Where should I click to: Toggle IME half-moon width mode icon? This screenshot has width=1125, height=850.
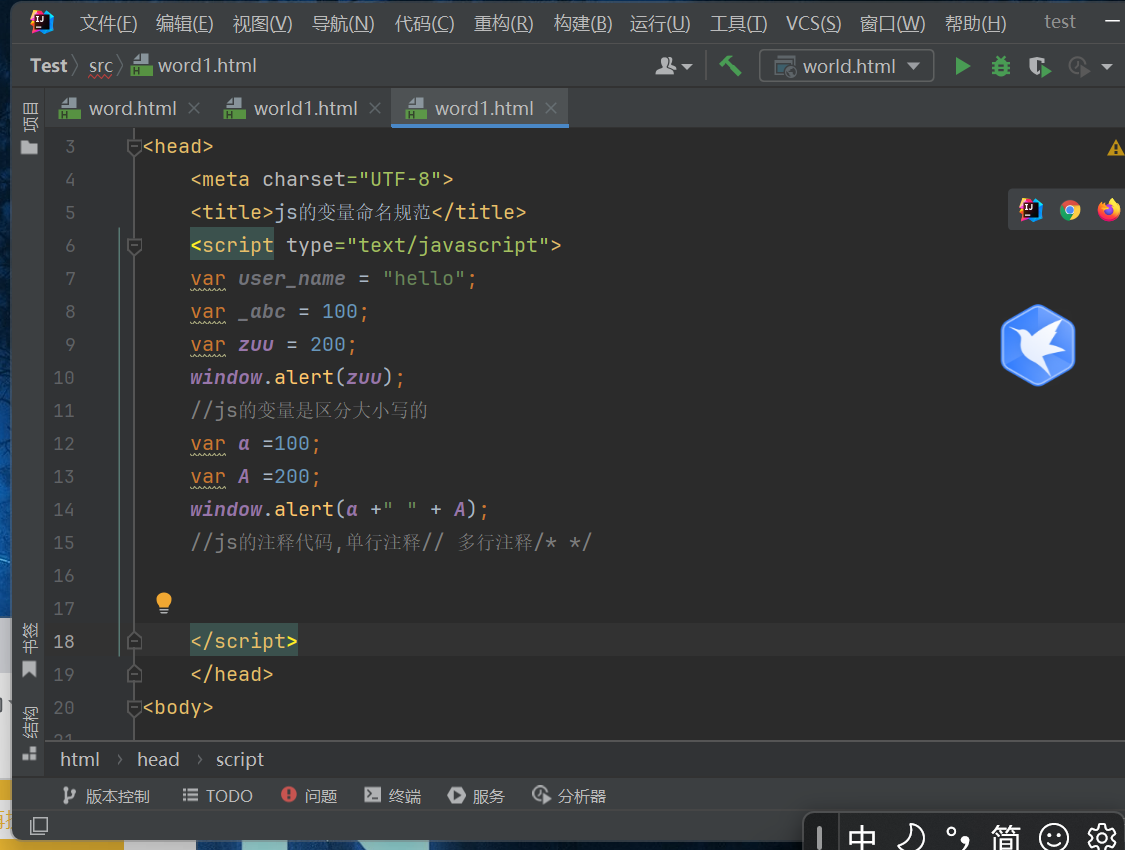911,837
